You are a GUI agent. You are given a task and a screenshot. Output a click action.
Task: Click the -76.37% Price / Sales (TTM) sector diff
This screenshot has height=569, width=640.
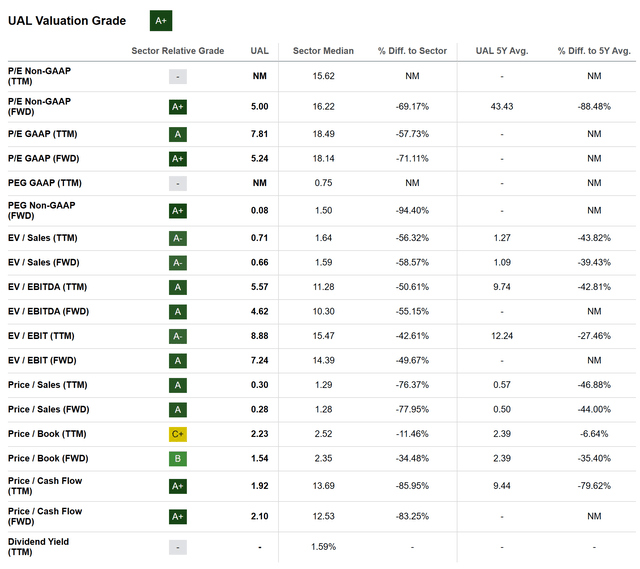[x=412, y=385]
